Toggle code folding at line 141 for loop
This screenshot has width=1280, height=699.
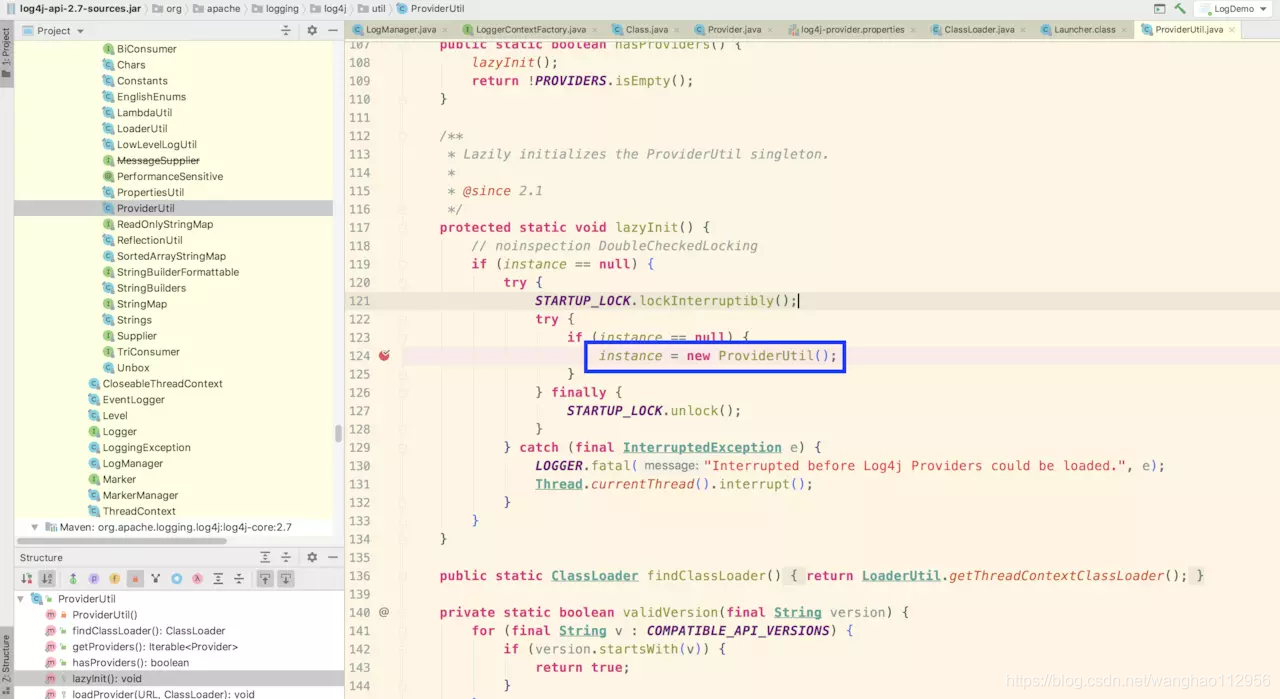coord(402,631)
